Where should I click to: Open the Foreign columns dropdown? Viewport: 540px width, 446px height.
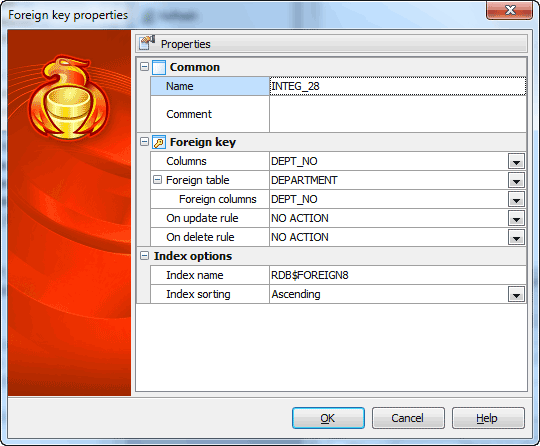[516, 199]
